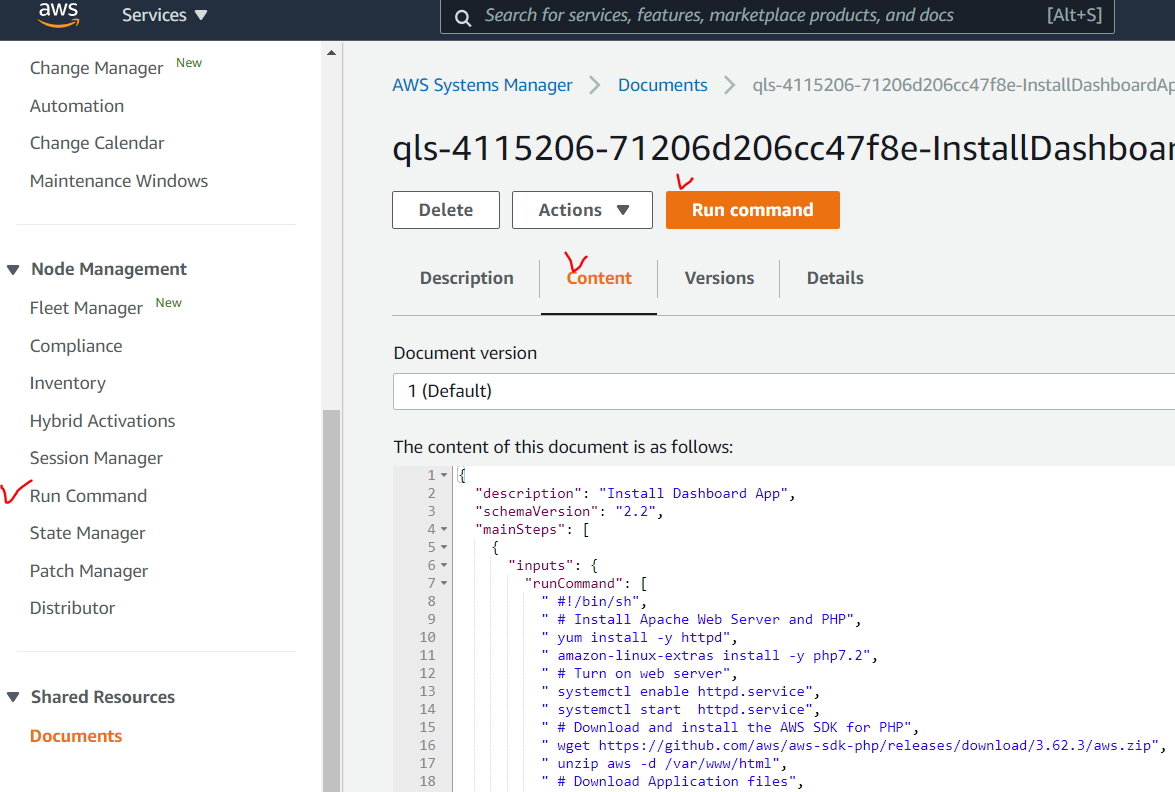Open the Services dropdown menu
1175x792 pixels.
[x=164, y=15]
